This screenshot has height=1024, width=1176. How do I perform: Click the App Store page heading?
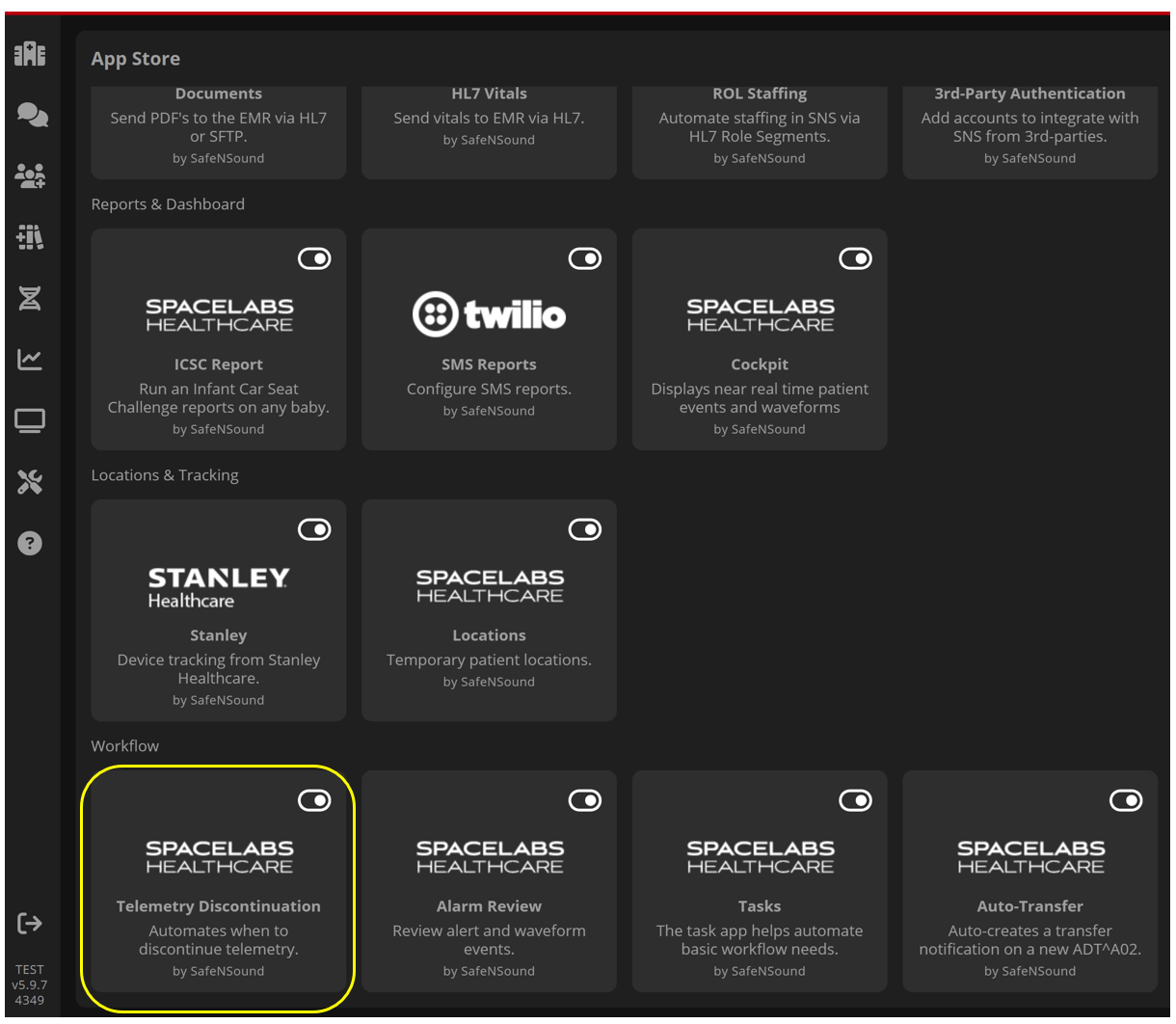coord(136,59)
